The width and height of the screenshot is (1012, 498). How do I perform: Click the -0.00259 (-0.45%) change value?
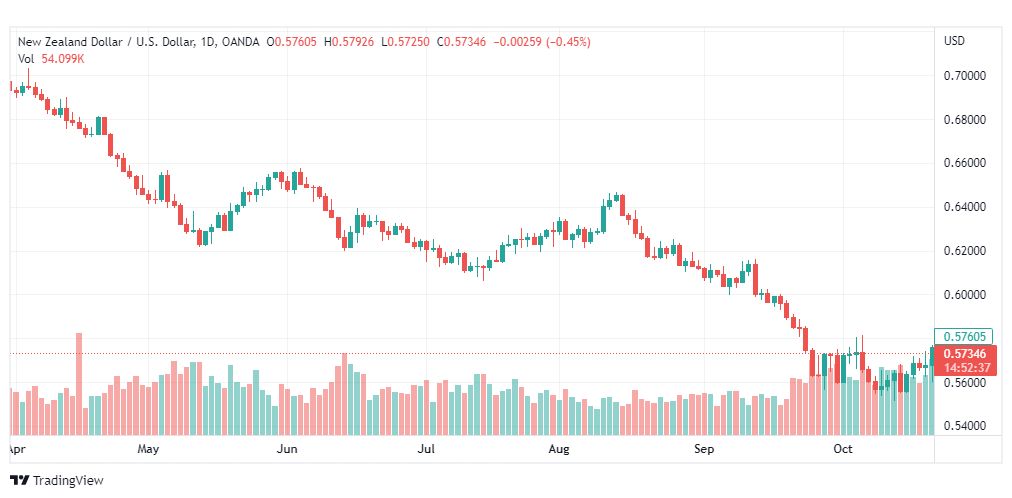click(542, 42)
